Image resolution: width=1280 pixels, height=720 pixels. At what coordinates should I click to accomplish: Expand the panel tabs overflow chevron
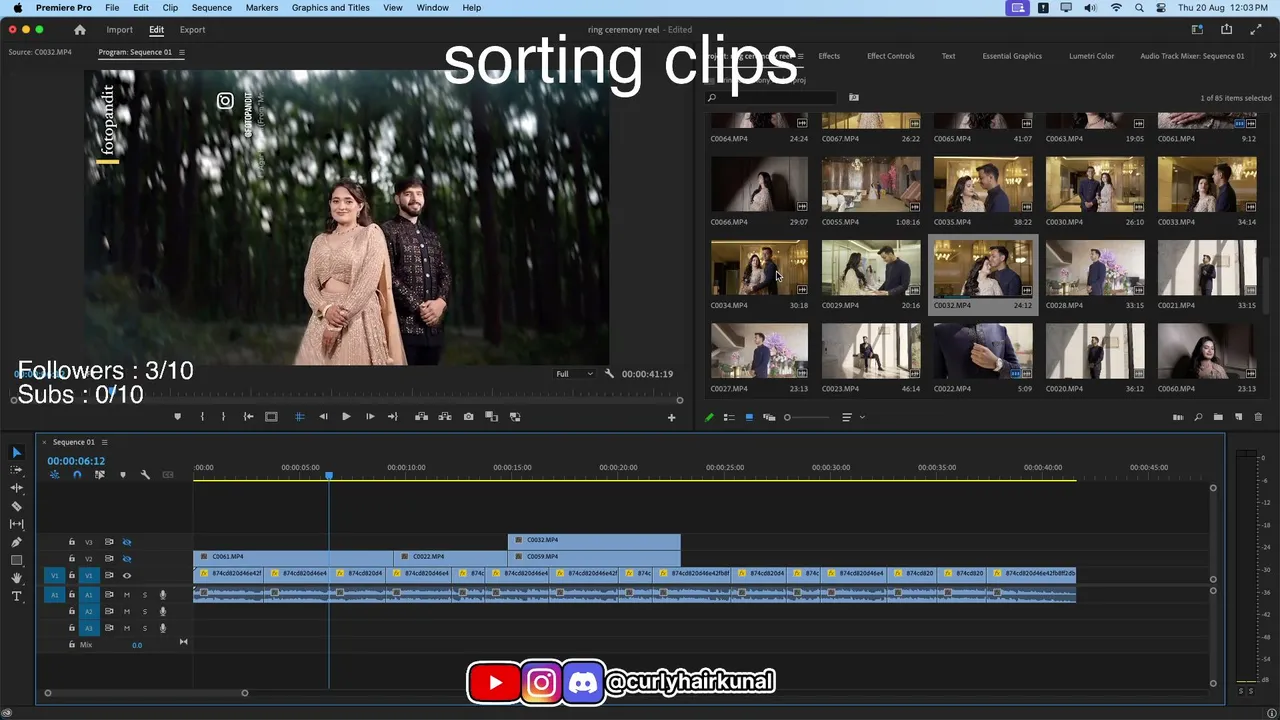click(x=1272, y=56)
